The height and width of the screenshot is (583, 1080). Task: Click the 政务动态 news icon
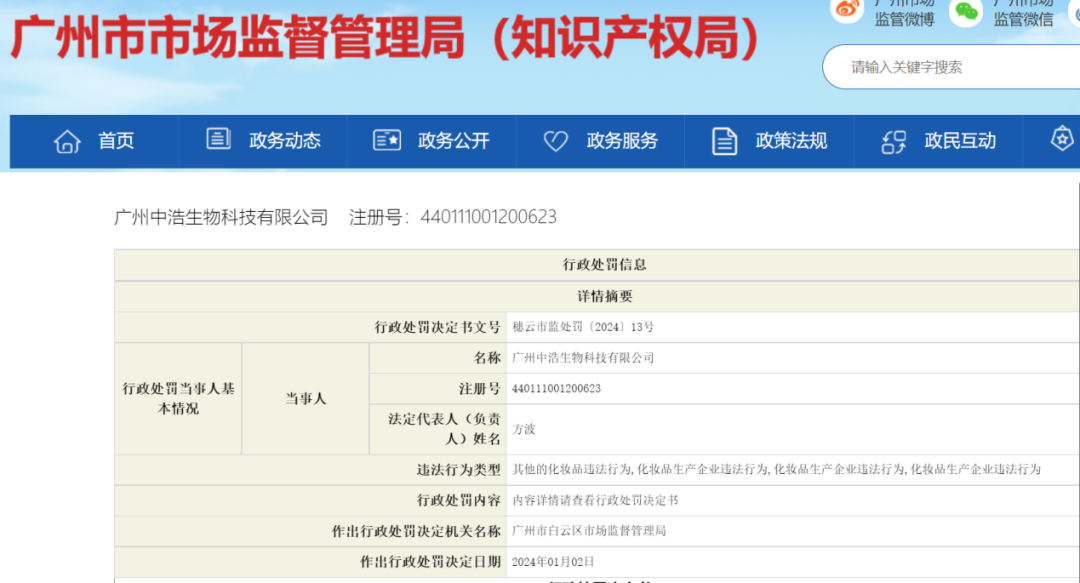click(218, 139)
